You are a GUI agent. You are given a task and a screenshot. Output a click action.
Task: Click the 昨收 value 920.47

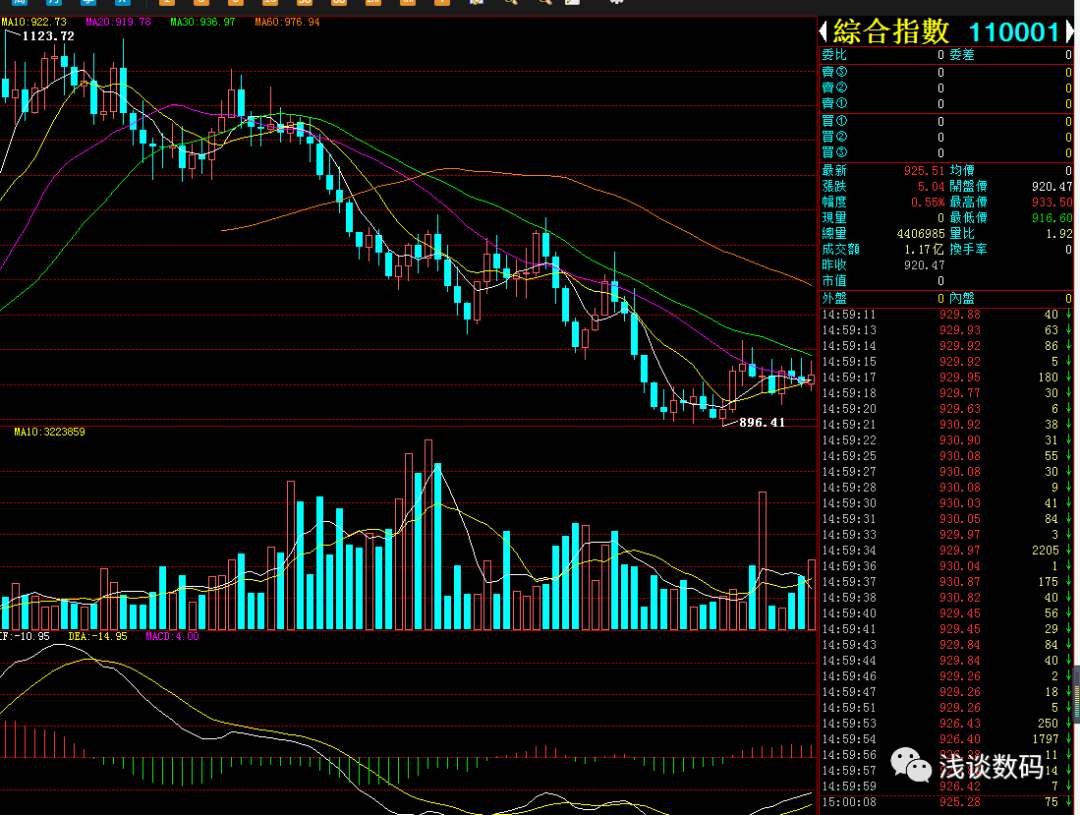pos(924,265)
